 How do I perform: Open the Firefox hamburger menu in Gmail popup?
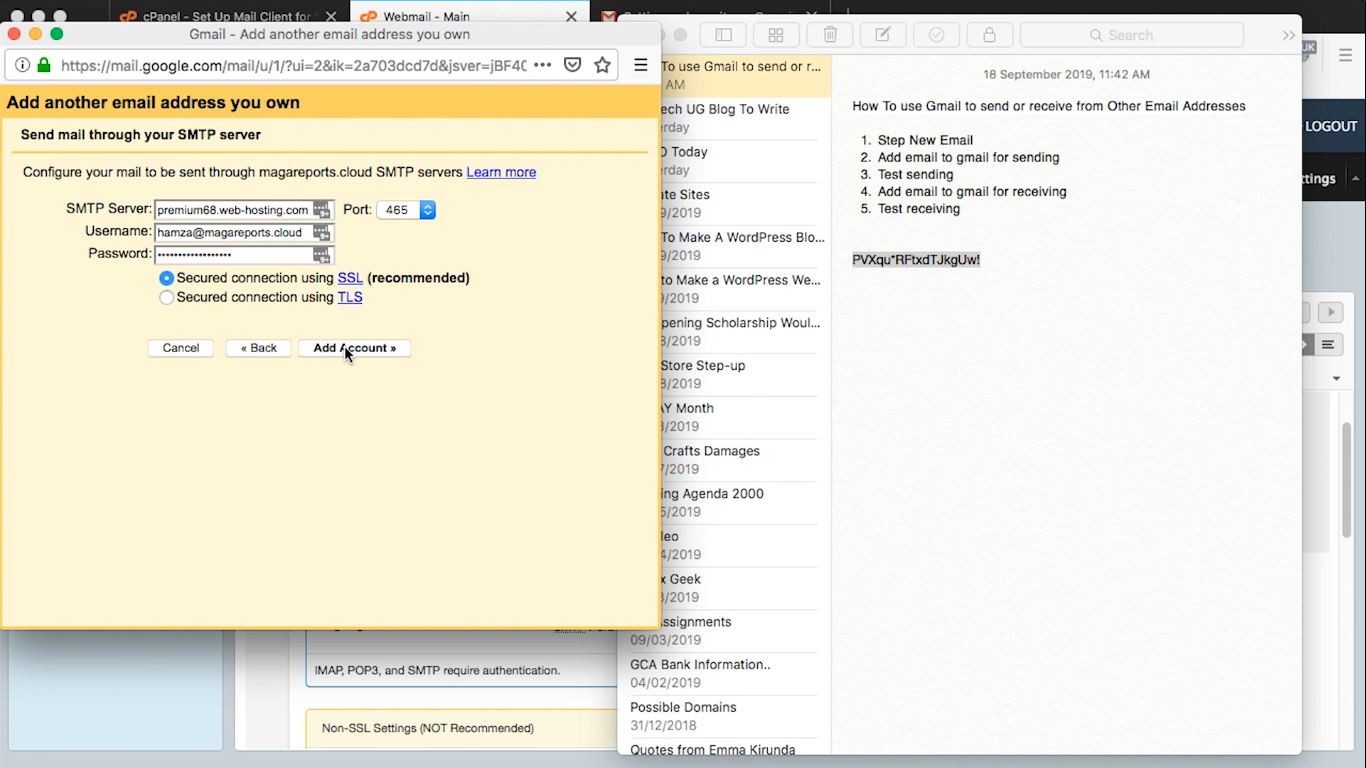641,65
